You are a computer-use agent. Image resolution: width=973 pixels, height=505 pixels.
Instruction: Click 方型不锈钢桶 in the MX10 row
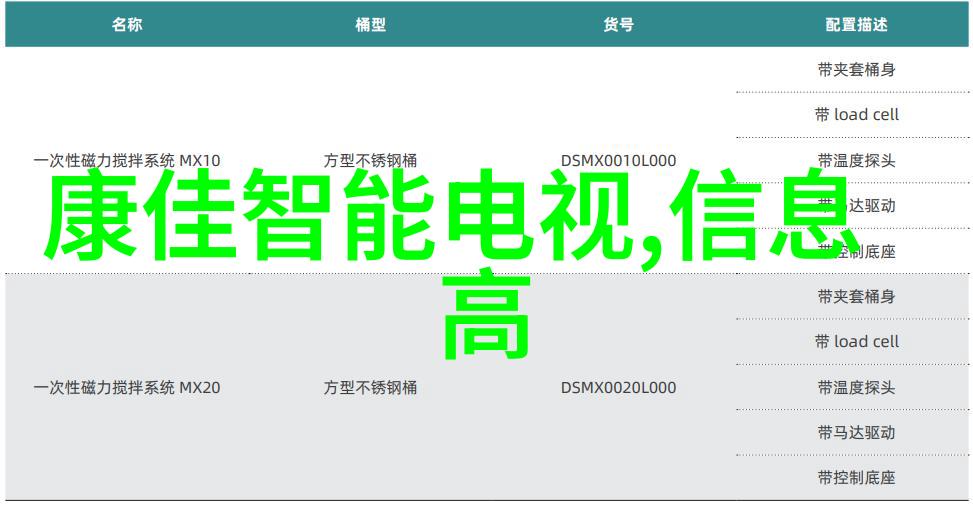pos(370,161)
